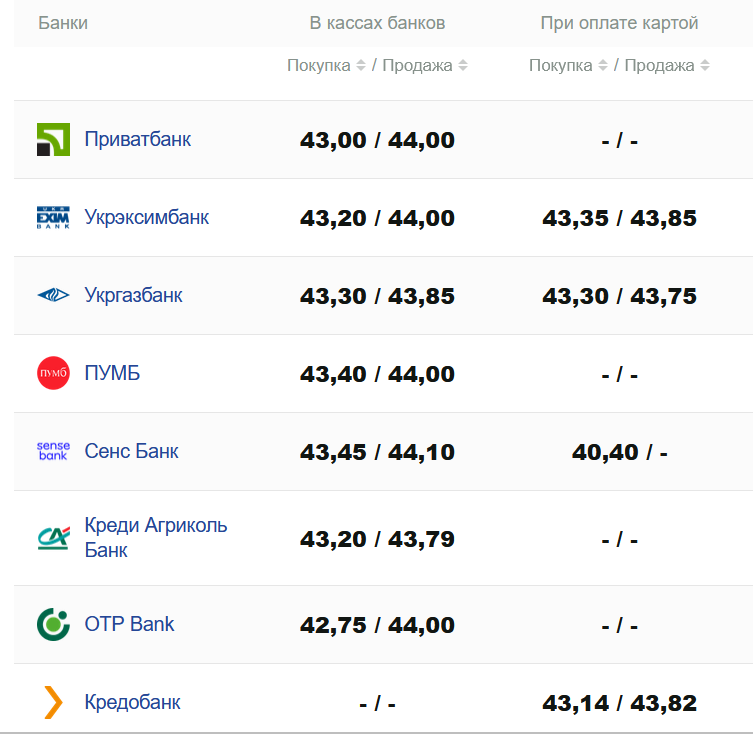
Task: Click the При оплате картой header
Action: [x=619, y=23]
